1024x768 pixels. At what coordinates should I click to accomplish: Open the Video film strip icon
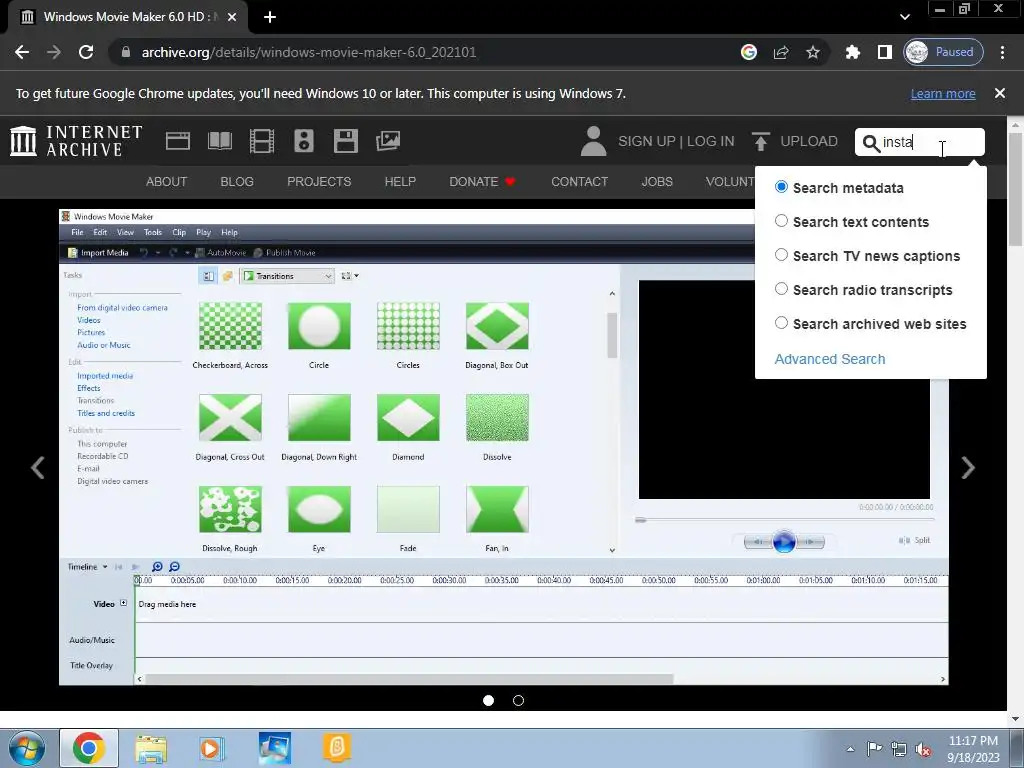coord(262,141)
